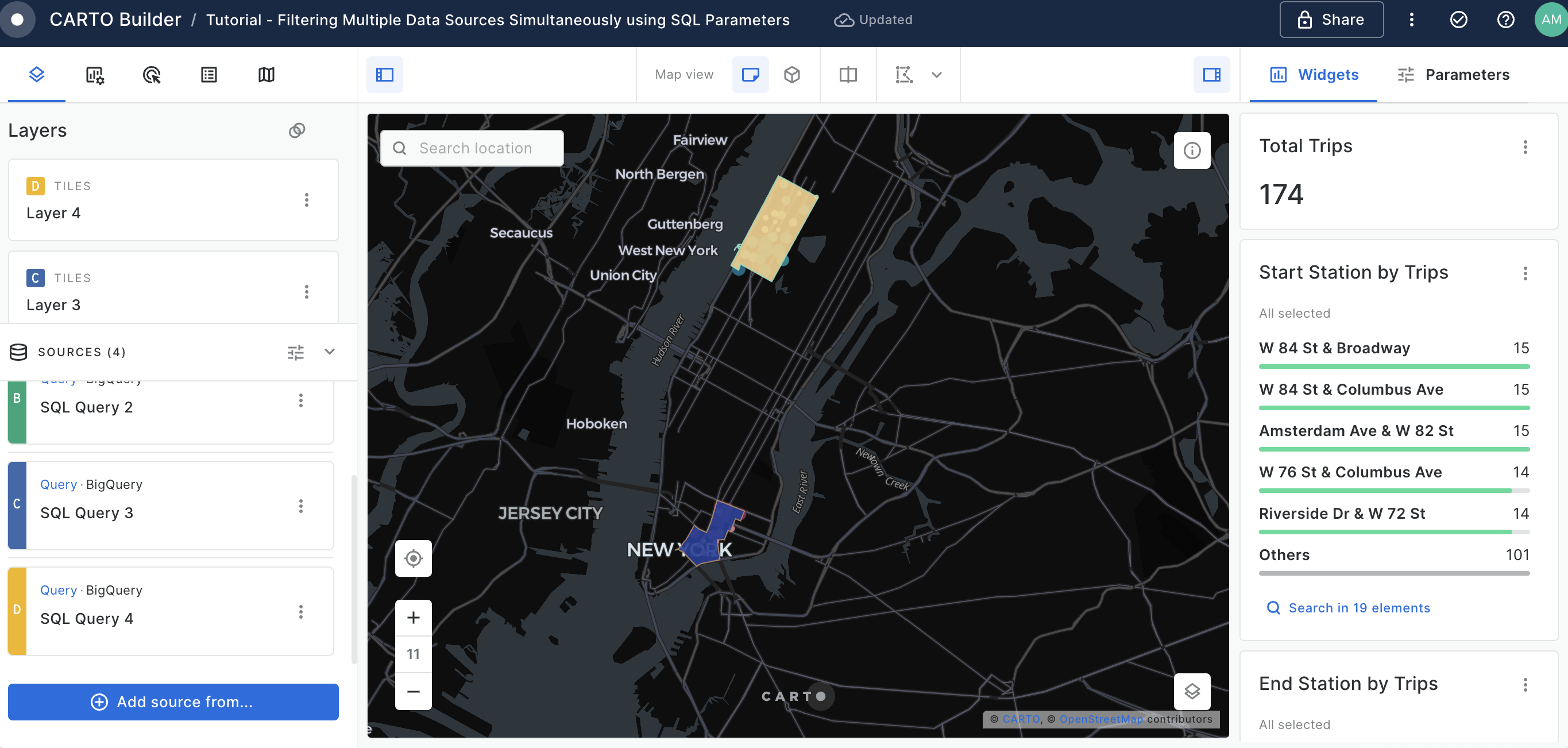The width and height of the screenshot is (1568, 748).
Task: Open SQL Query 4 options menu
Action: pyautogui.click(x=300, y=612)
